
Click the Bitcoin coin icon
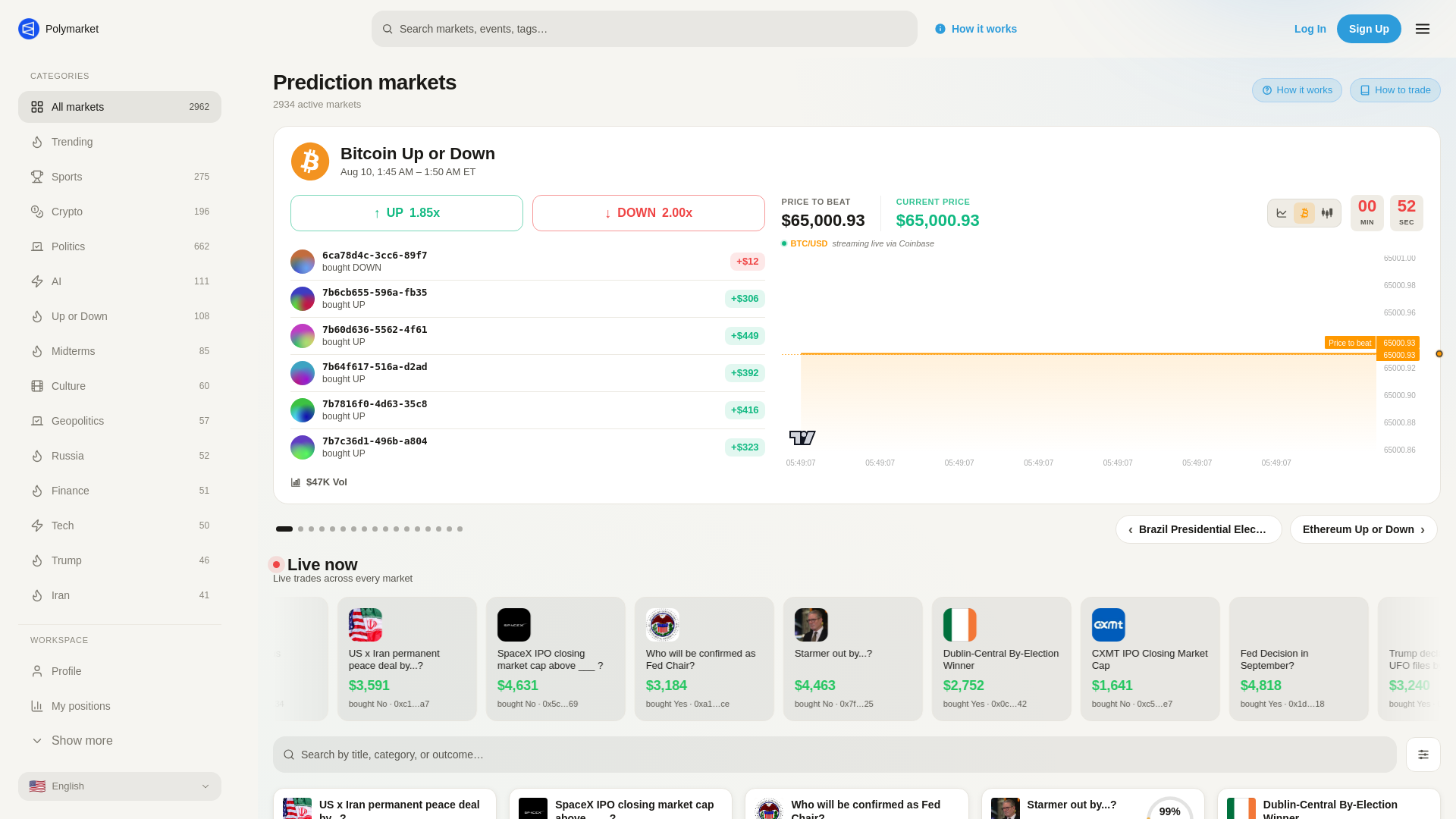[310, 162]
